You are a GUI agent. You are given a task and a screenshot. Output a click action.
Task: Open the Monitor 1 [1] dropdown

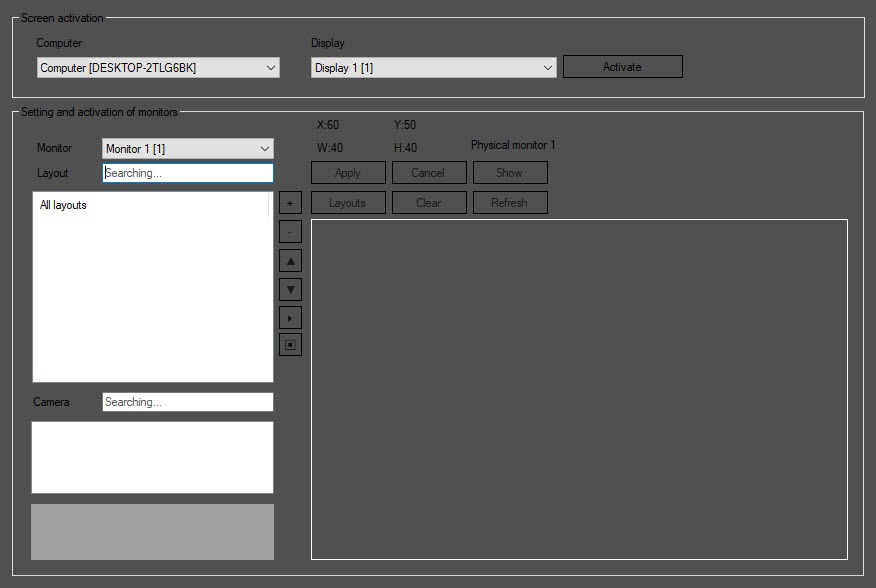[x=188, y=149]
